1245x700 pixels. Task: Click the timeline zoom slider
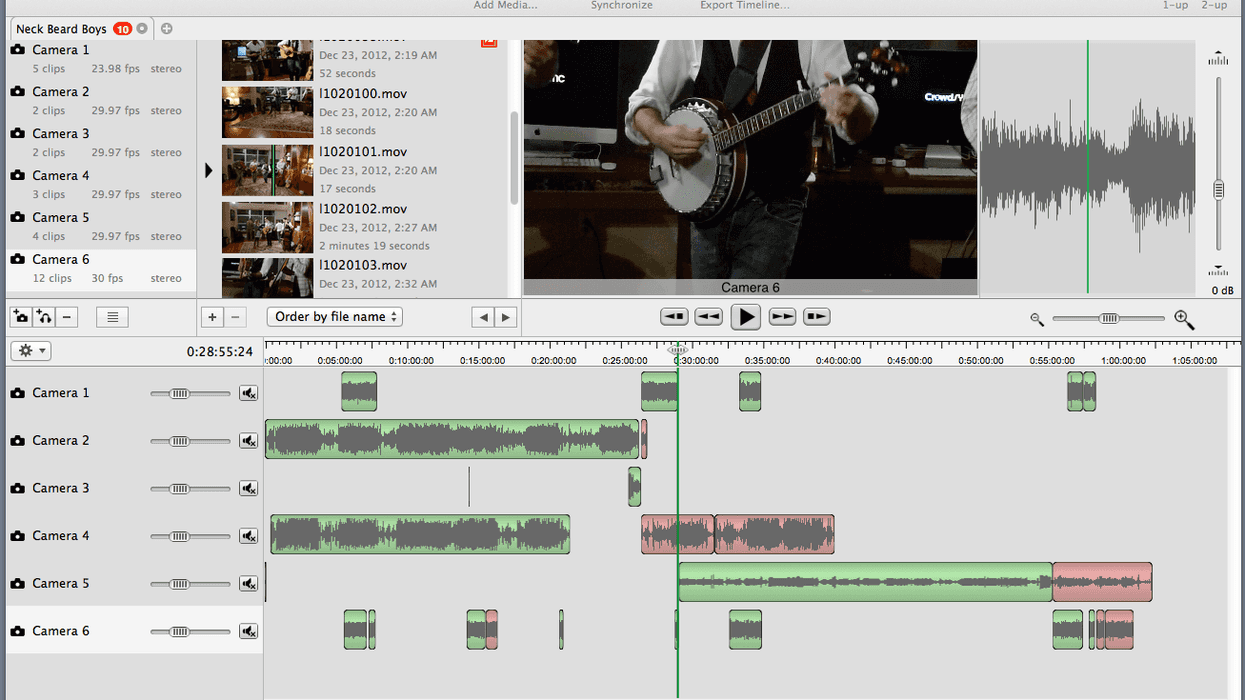1108,318
